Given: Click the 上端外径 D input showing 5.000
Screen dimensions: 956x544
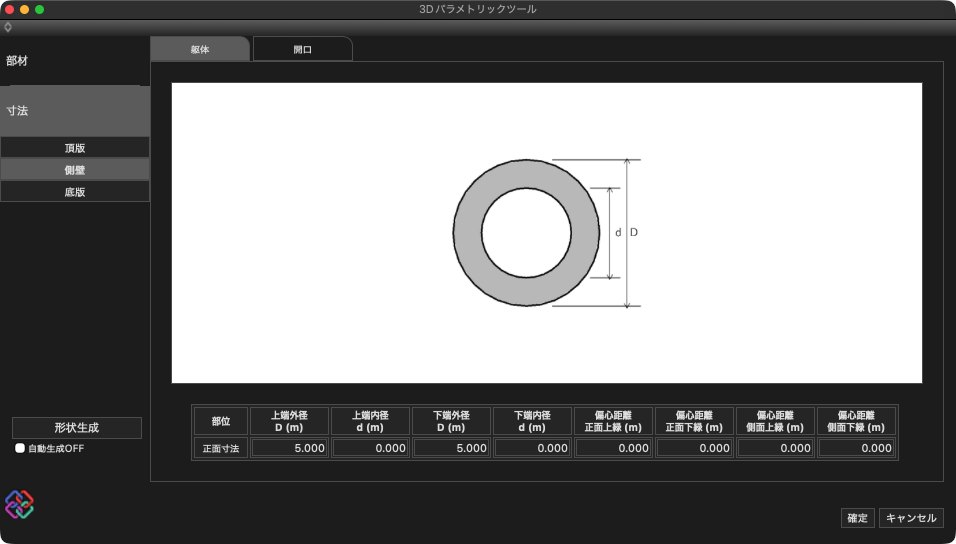Looking at the screenshot, I should point(289,449).
